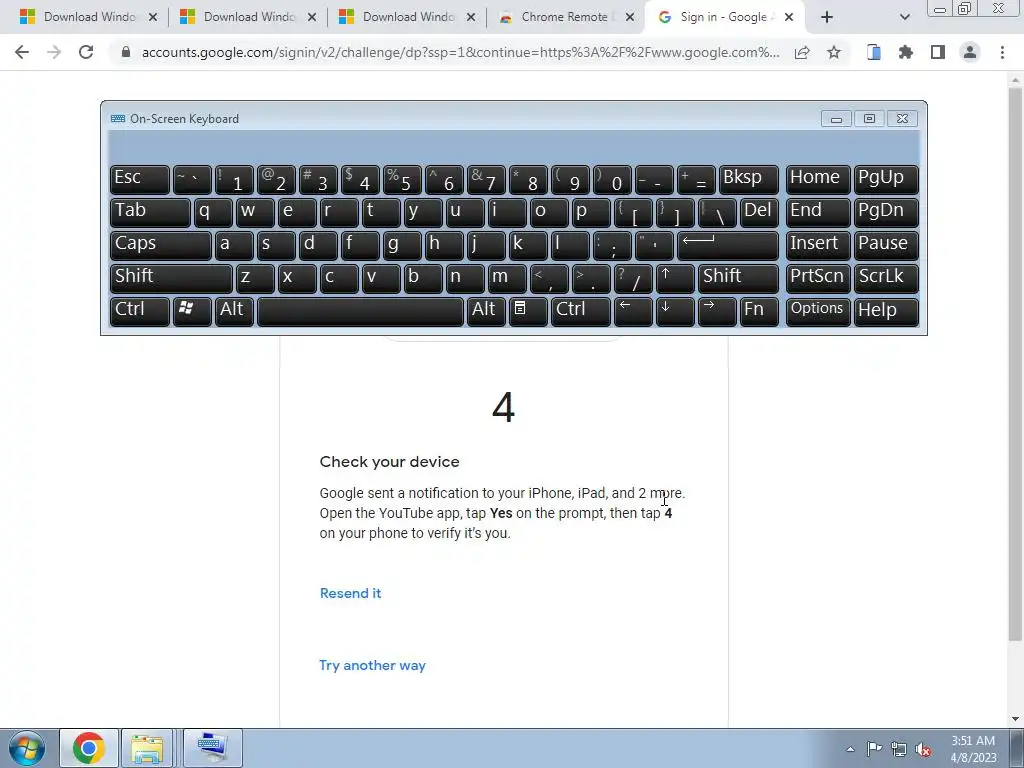Open a new Chrome tab
Image resolution: width=1024 pixels, height=768 pixels.
pos(827,17)
